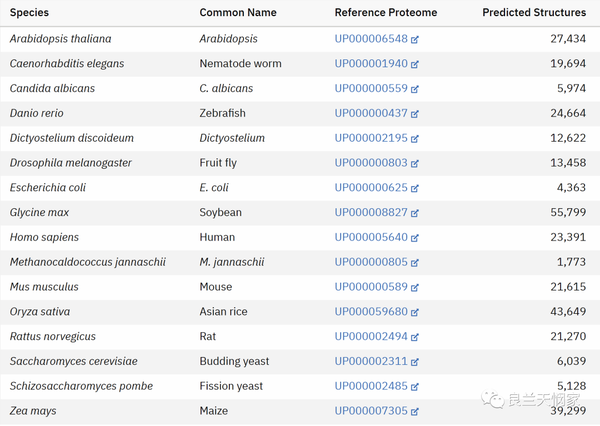
Task: Click external link icon beside UP000000625
Action: 415,188
